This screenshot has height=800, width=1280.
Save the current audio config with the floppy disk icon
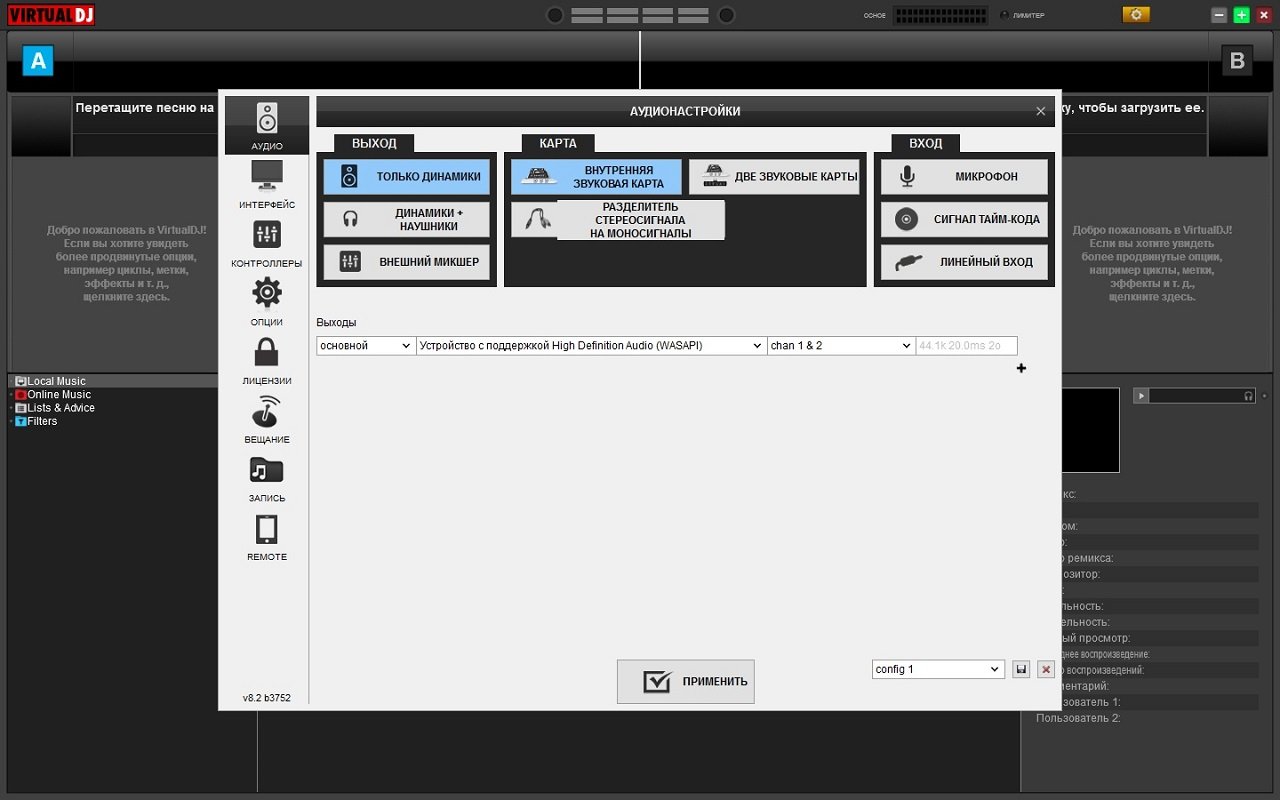[x=1021, y=669]
